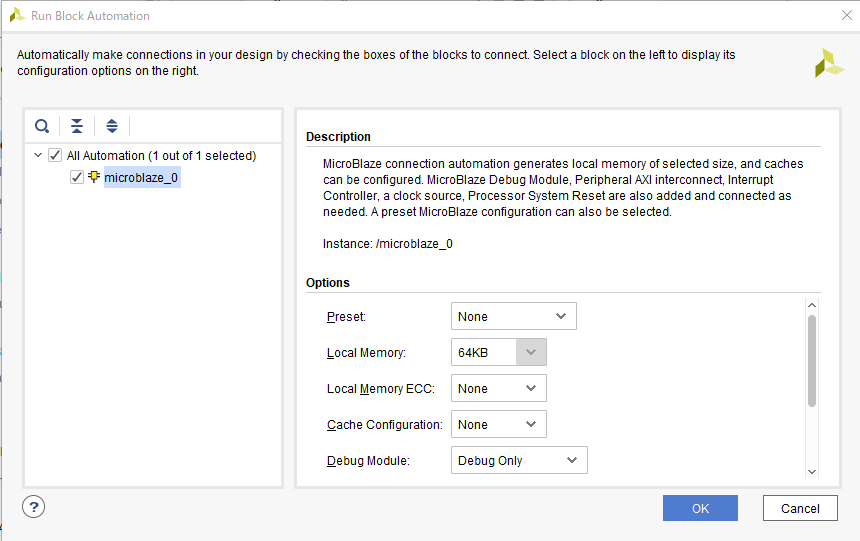Open the help question mark button
Image resolution: width=860 pixels, height=541 pixels.
[x=33, y=507]
